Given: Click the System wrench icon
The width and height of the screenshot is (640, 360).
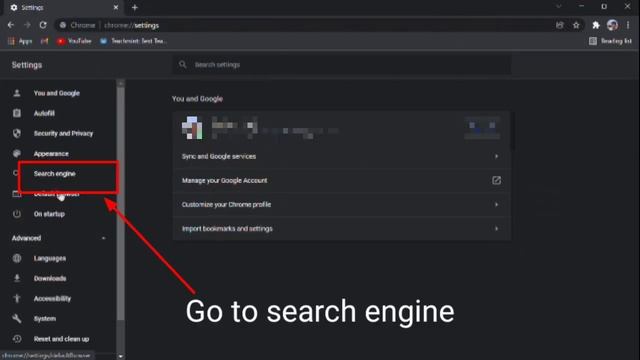Looking at the screenshot, I should coord(17,318).
